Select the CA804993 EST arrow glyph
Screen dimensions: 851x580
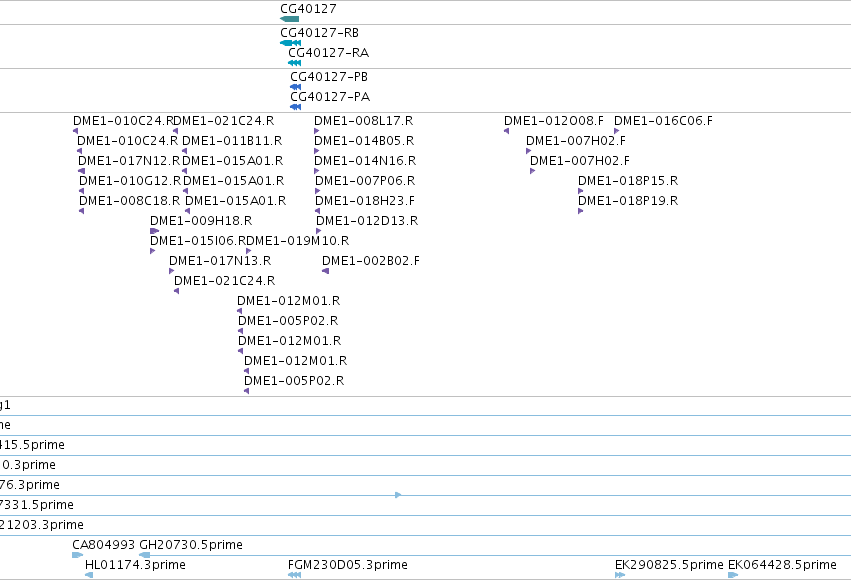click(x=78, y=555)
